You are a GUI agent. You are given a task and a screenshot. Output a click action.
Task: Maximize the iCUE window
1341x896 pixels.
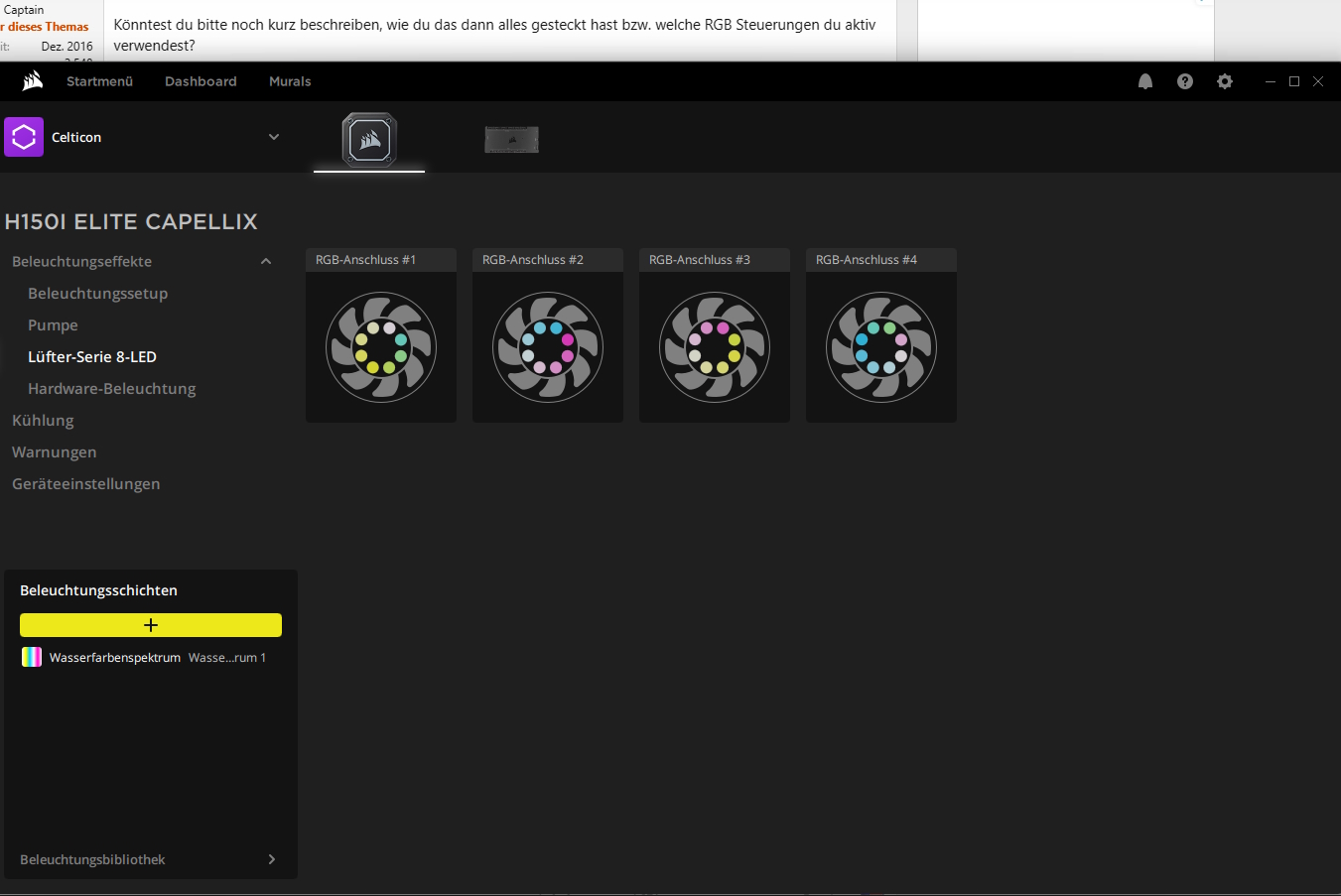[x=1294, y=81]
